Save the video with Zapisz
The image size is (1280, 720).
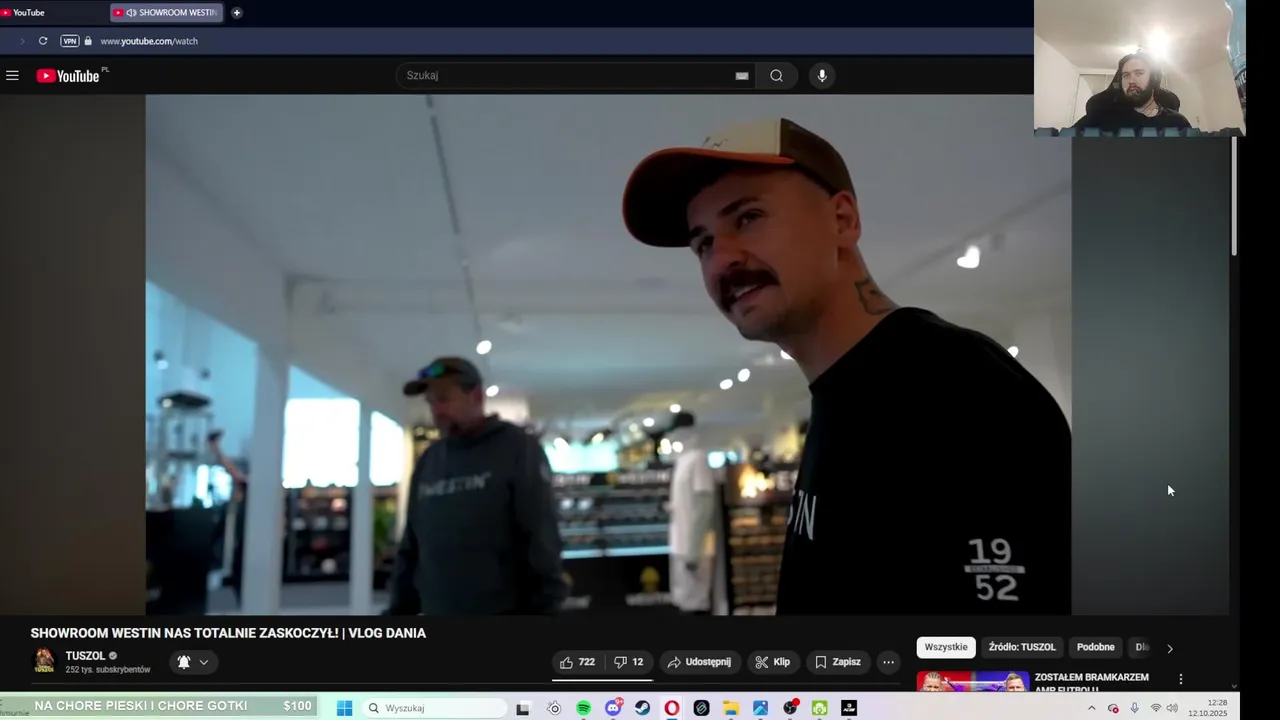(837, 662)
